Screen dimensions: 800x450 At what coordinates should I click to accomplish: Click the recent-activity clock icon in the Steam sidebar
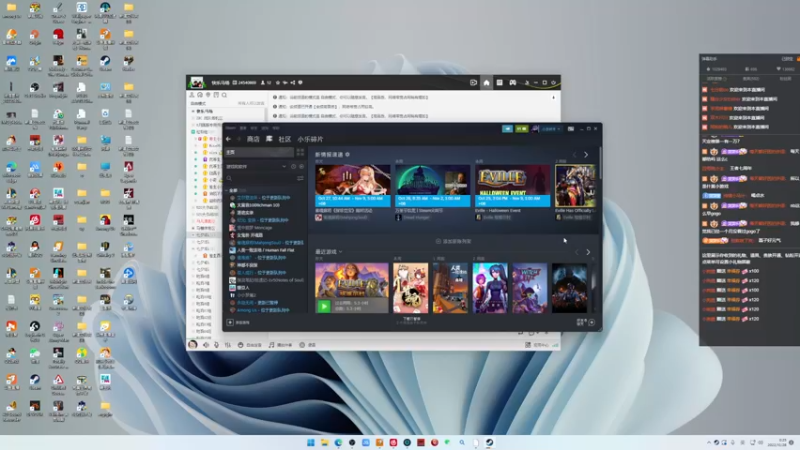point(293,166)
